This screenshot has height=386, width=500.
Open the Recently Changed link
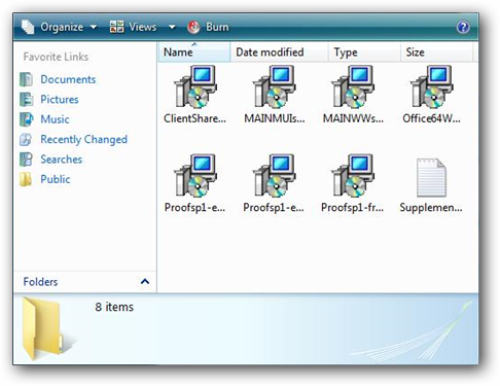[x=84, y=139]
